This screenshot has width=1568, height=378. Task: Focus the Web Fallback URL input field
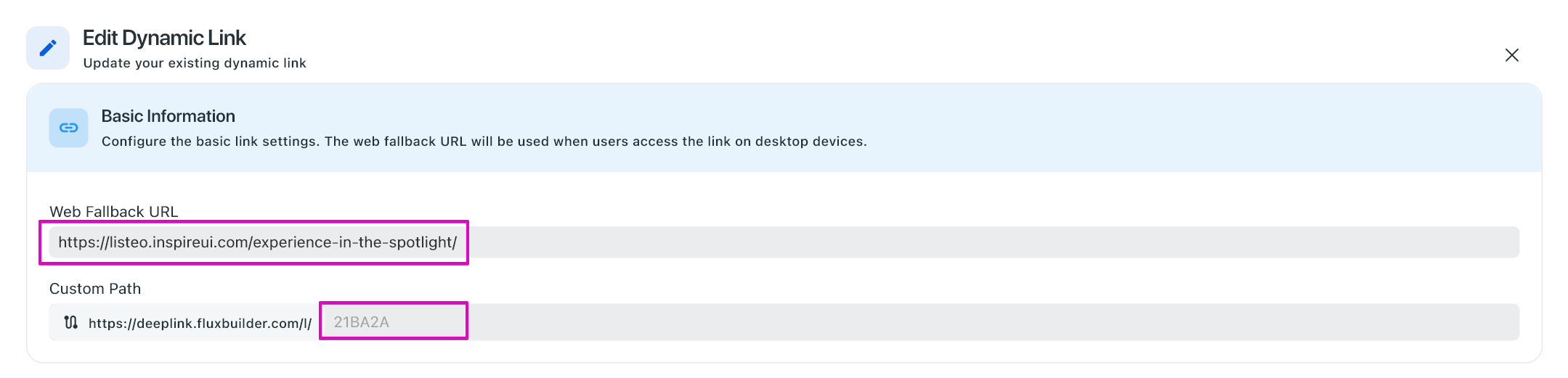[944, 242]
